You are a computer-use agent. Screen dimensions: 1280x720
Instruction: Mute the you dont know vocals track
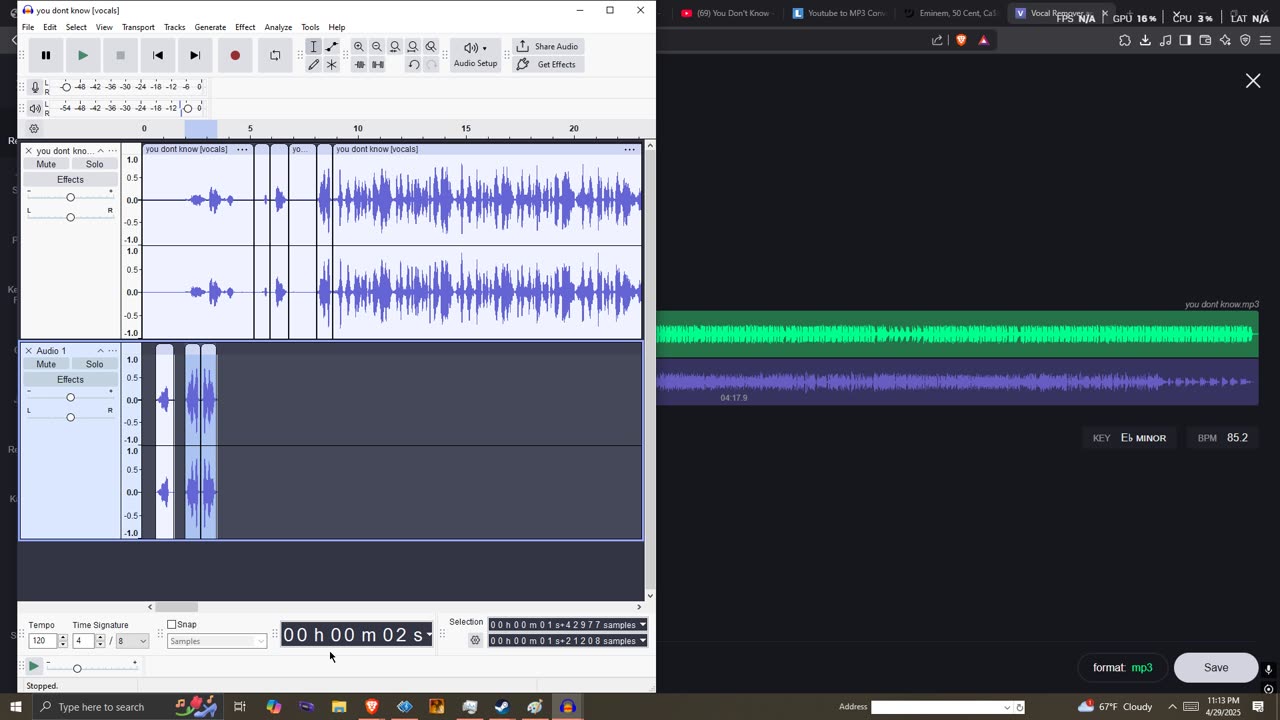(46, 164)
